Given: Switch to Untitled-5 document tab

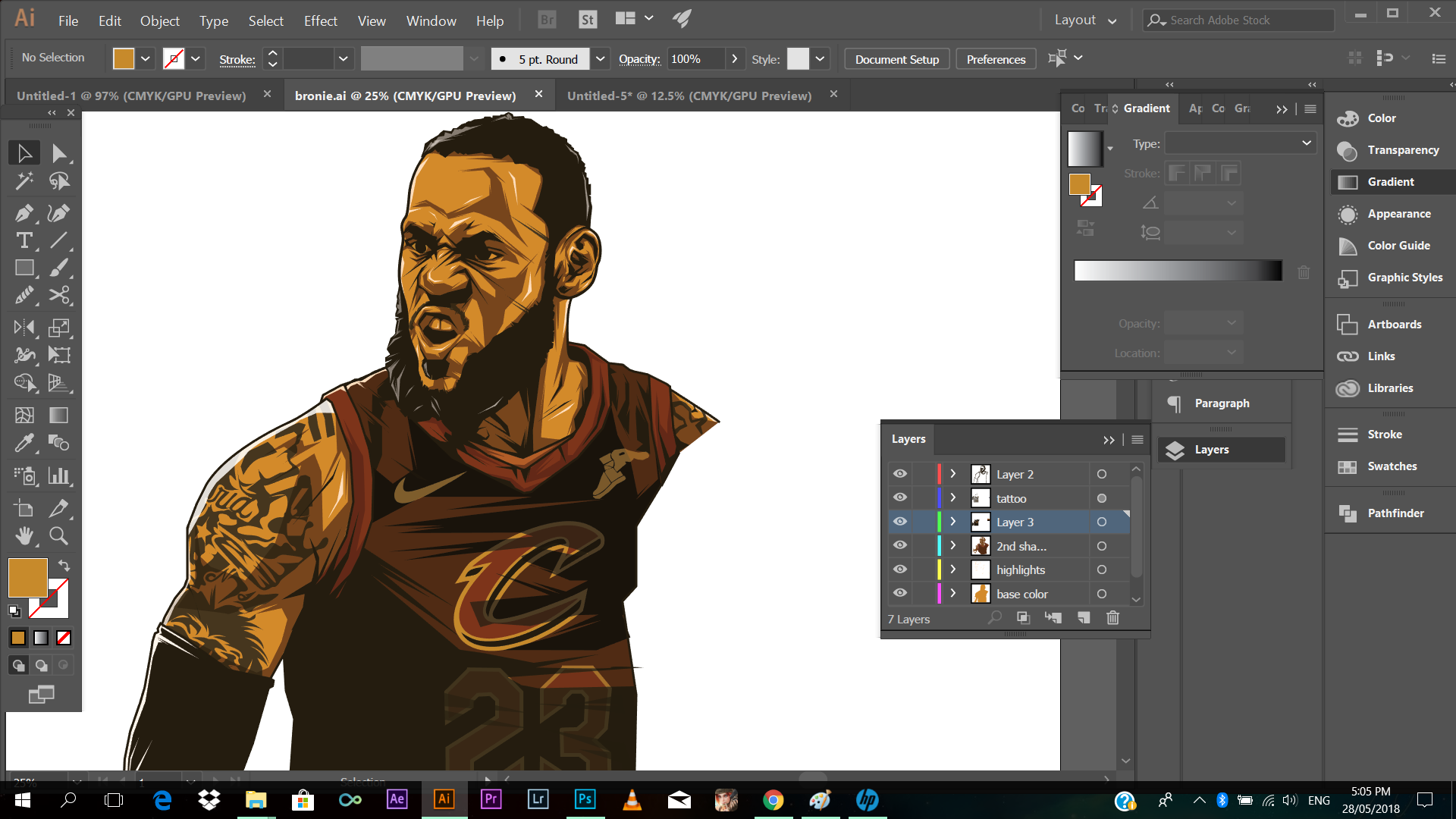Looking at the screenshot, I should pyautogui.click(x=689, y=96).
